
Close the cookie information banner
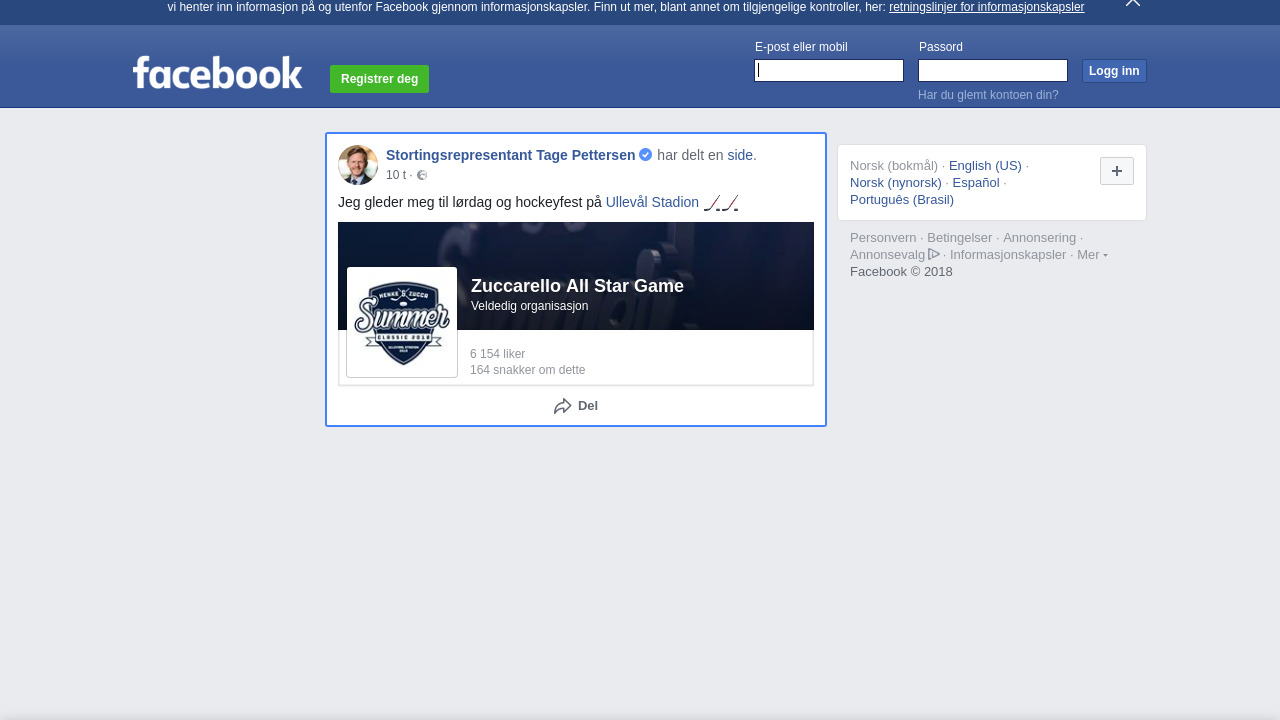(1133, 3)
